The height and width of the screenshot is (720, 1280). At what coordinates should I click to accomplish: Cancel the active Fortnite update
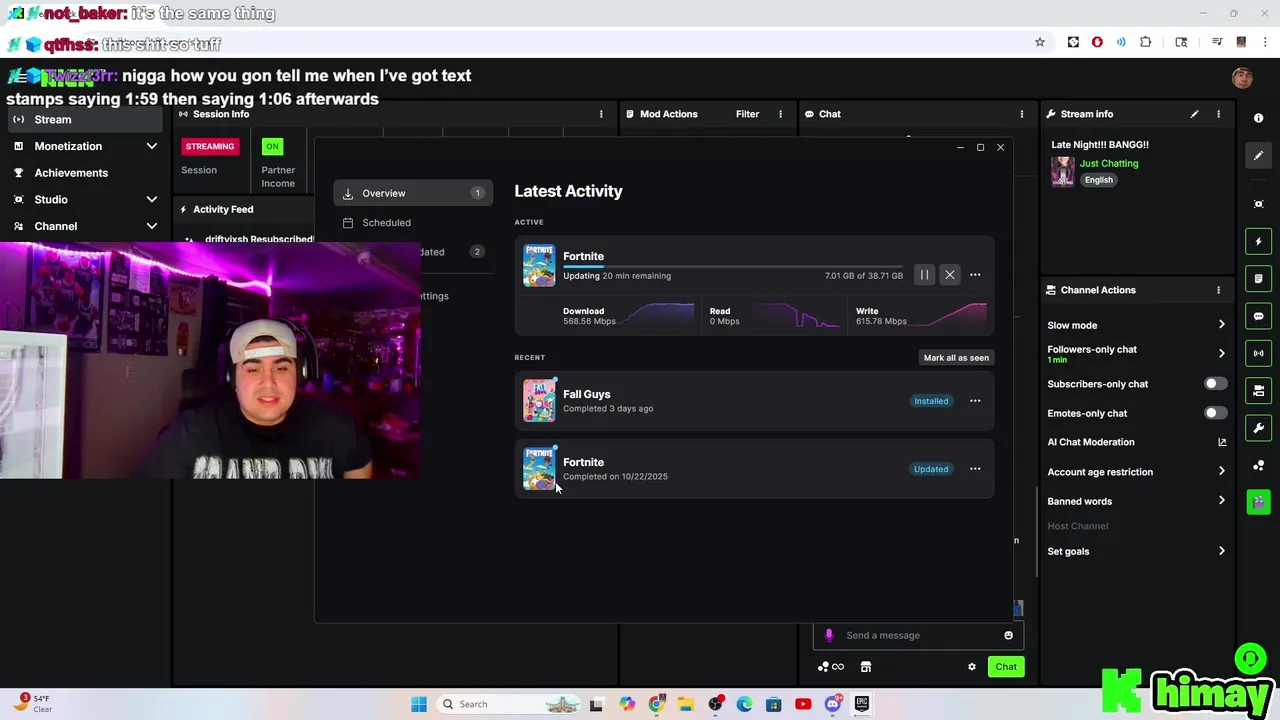click(950, 275)
